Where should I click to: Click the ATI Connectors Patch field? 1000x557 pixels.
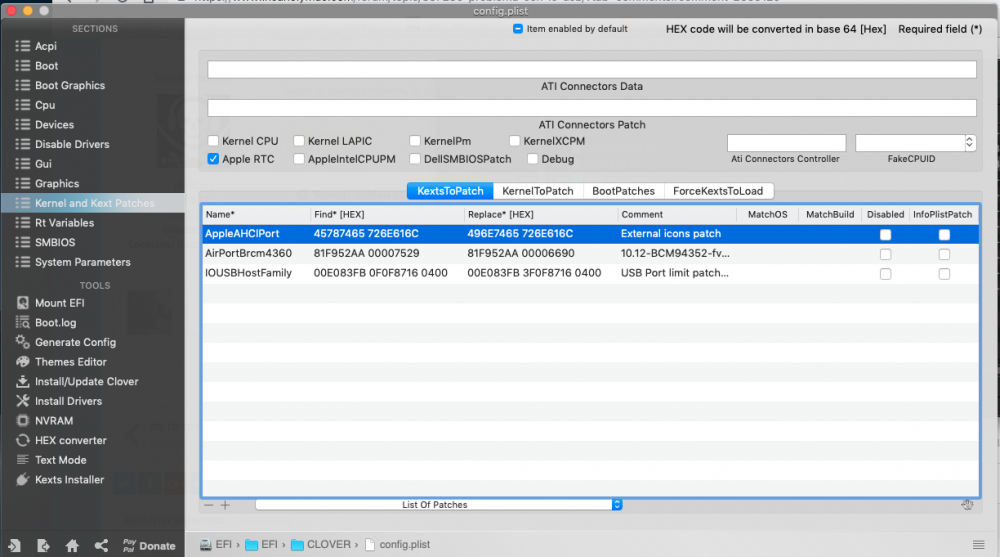(592, 108)
